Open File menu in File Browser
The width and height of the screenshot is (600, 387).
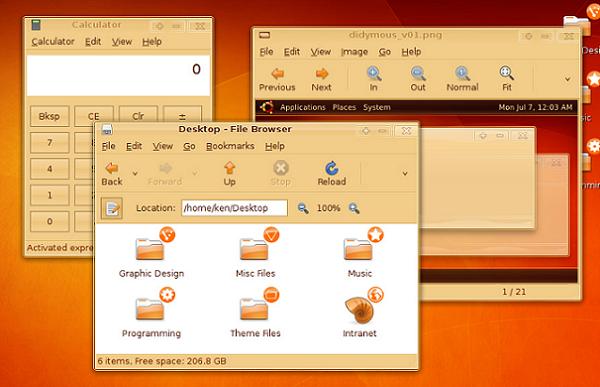pos(109,146)
